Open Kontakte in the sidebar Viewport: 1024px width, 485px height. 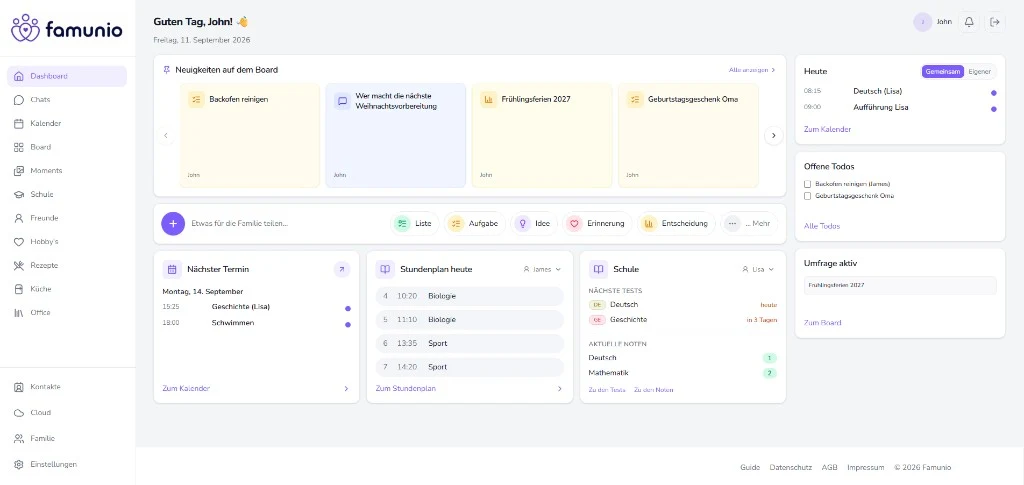[x=67, y=386]
